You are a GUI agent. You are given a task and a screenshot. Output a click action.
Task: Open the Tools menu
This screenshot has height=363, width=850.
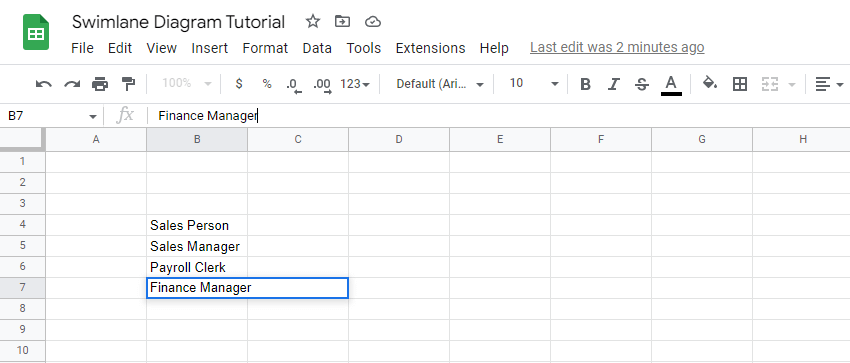pos(364,48)
